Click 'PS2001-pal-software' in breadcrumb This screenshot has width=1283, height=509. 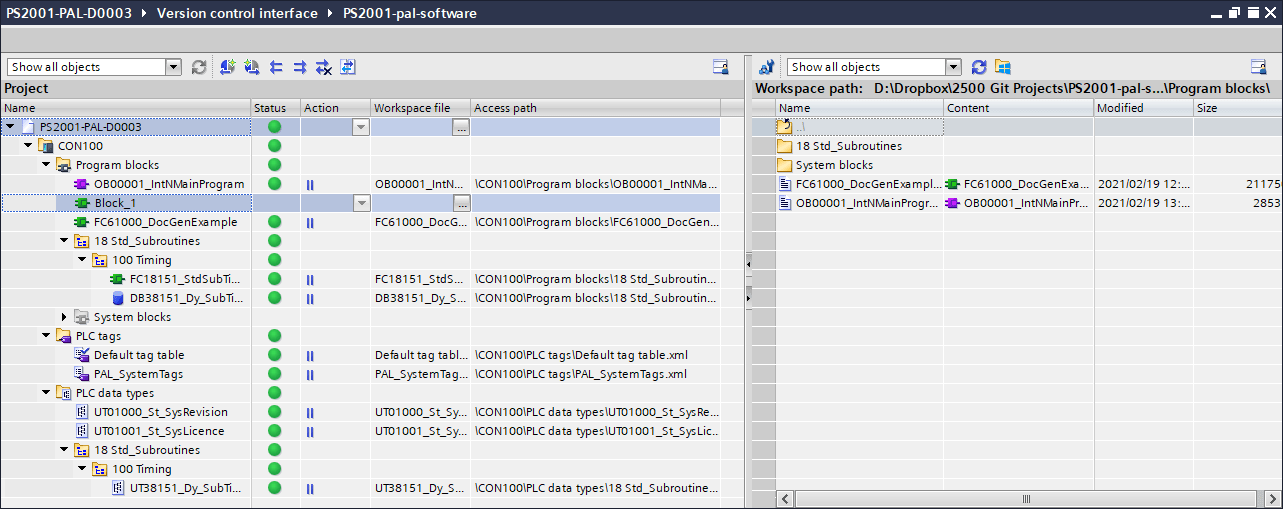[x=410, y=13]
